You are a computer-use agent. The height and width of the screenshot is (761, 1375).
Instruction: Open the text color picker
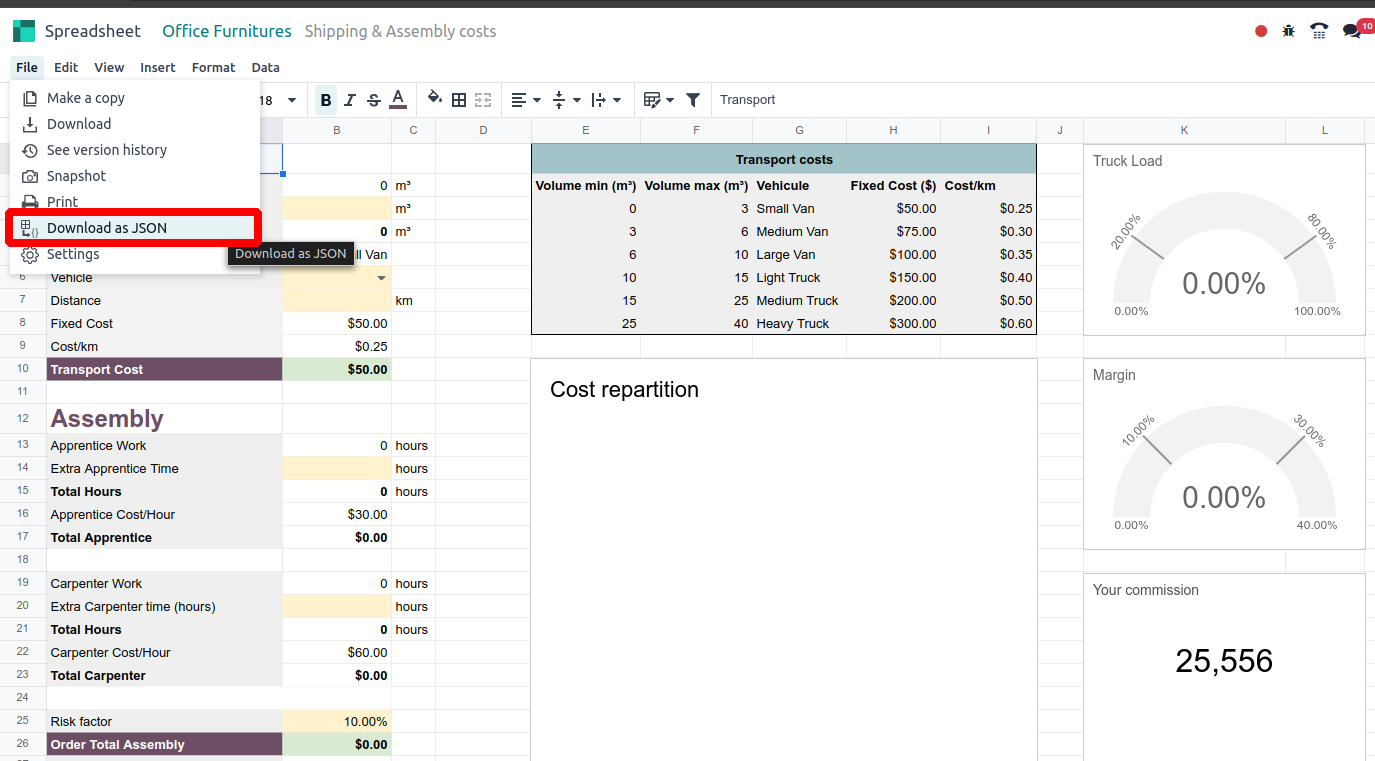(x=398, y=100)
